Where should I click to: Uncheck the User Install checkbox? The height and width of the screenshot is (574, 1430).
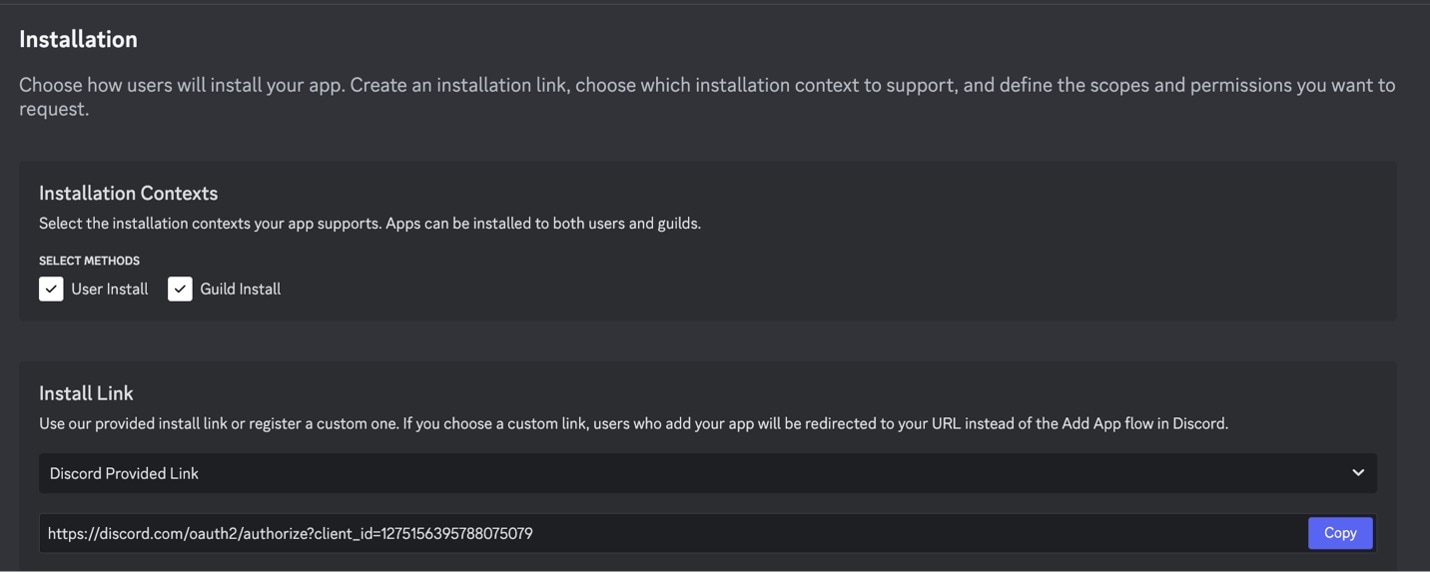point(51,289)
